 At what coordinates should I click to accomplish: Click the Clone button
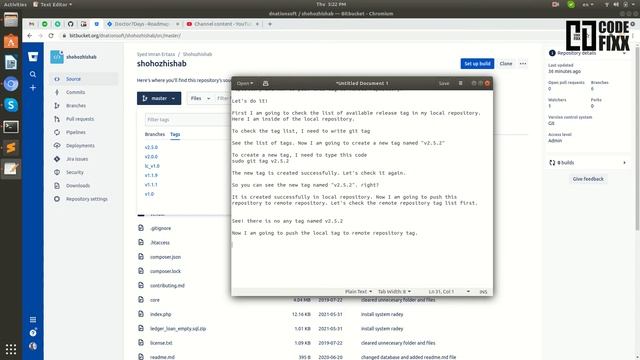(506, 64)
